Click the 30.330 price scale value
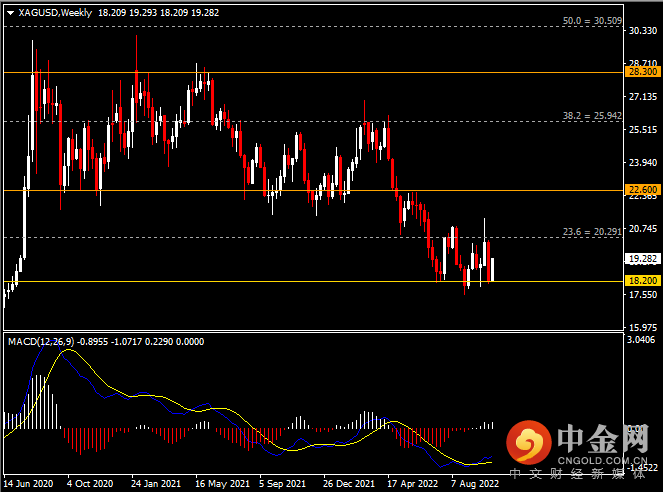This screenshot has width=663, height=492. [643, 30]
